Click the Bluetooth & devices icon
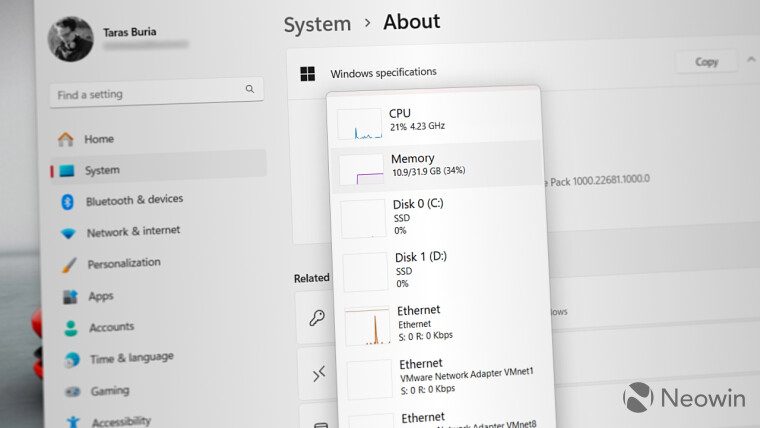The image size is (760, 428). coord(68,201)
